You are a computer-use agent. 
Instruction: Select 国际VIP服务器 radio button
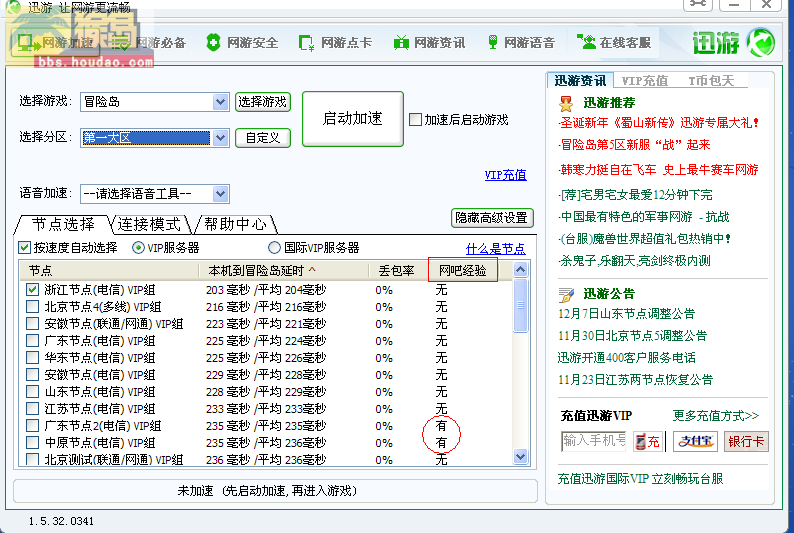(x=274, y=248)
